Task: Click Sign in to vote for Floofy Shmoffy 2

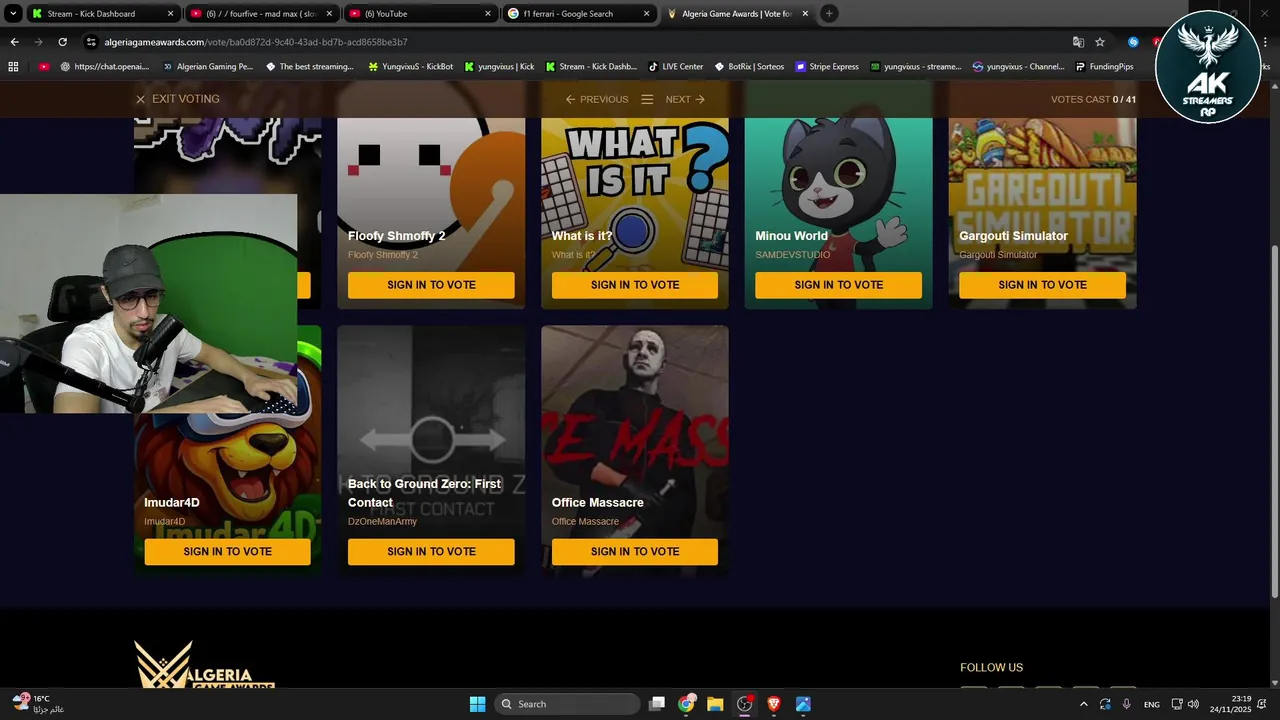Action: coord(431,285)
